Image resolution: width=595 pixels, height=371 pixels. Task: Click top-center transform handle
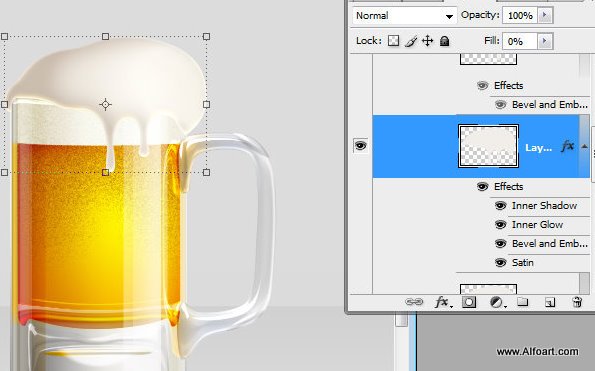click(x=105, y=36)
